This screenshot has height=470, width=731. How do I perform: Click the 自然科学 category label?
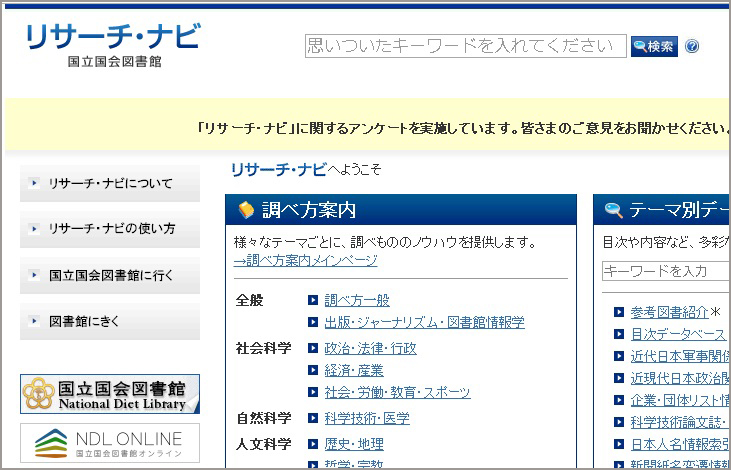click(x=263, y=418)
